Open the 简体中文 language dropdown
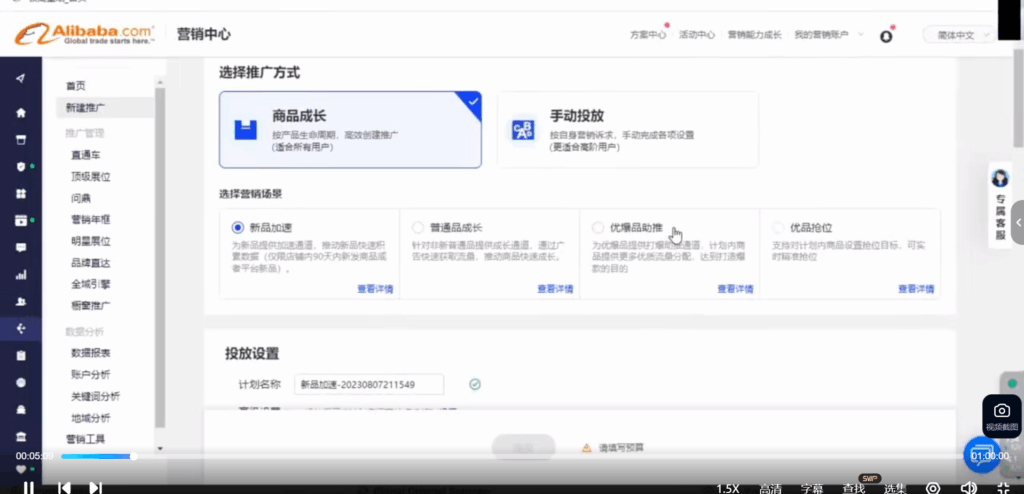 957,35
